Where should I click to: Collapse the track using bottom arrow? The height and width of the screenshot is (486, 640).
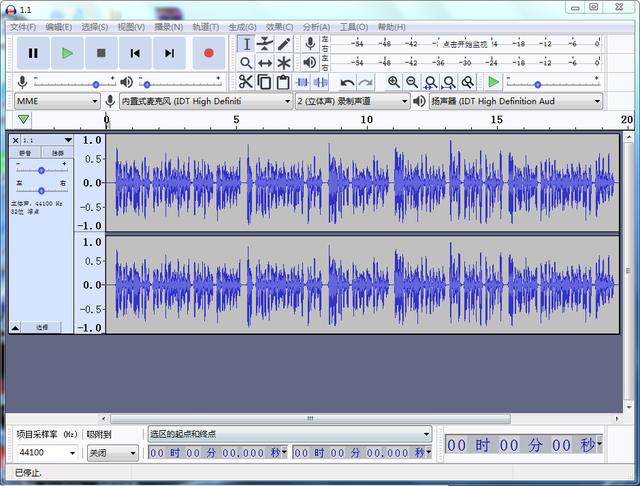(x=15, y=327)
